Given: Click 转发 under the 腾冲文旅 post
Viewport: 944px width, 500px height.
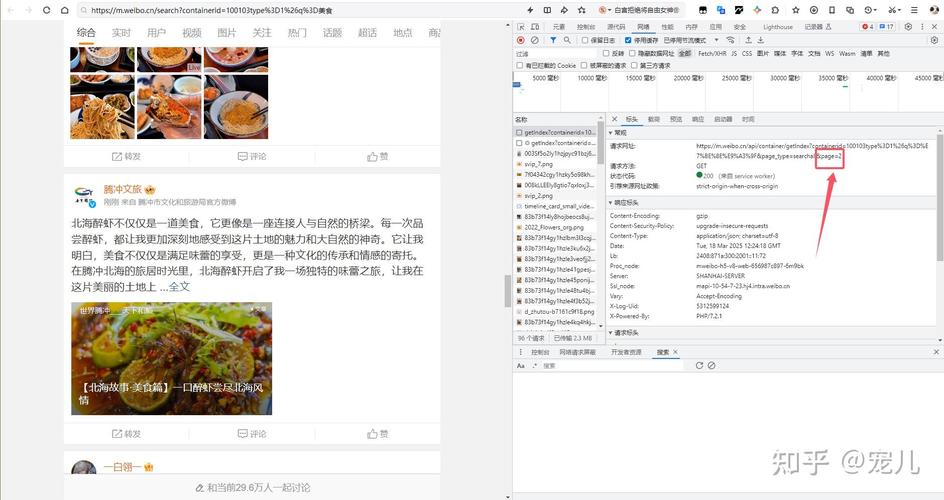Looking at the screenshot, I should (126, 434).
